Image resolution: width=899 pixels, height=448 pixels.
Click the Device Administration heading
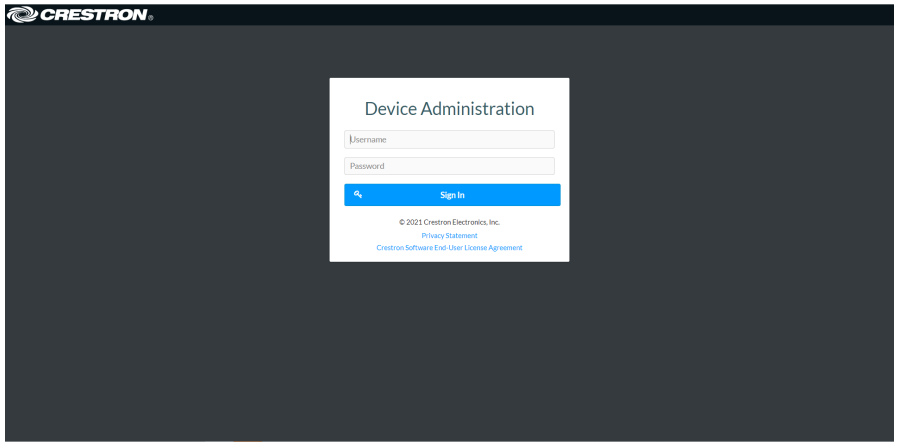point(449,109)
